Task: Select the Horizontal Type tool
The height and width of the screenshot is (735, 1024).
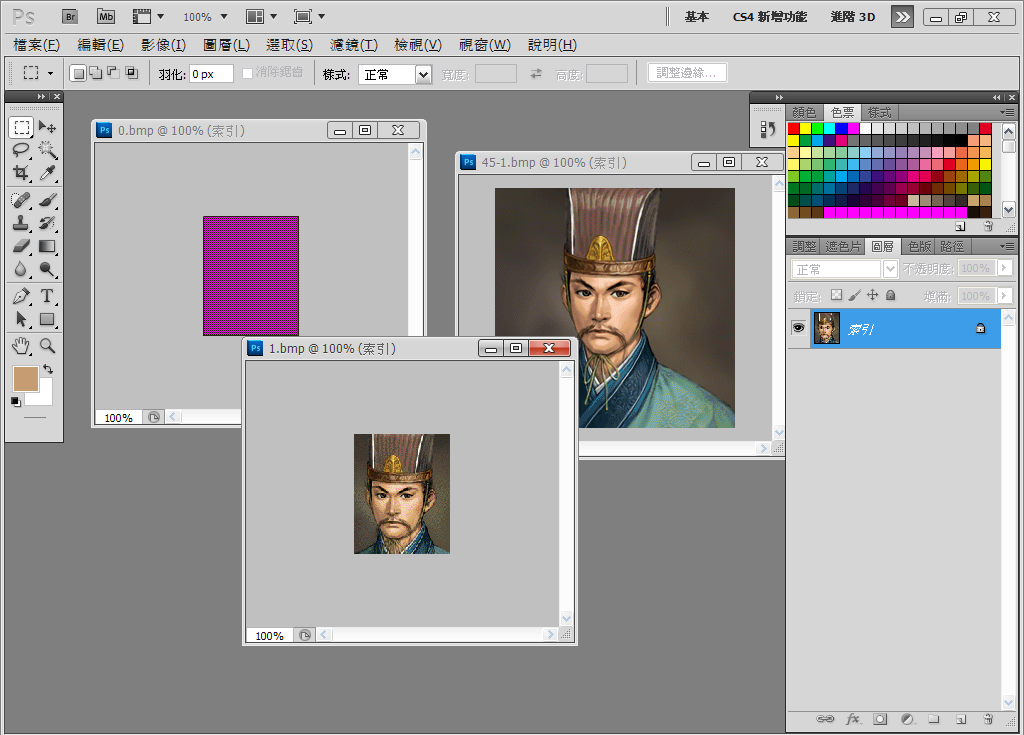Action: 47,296
